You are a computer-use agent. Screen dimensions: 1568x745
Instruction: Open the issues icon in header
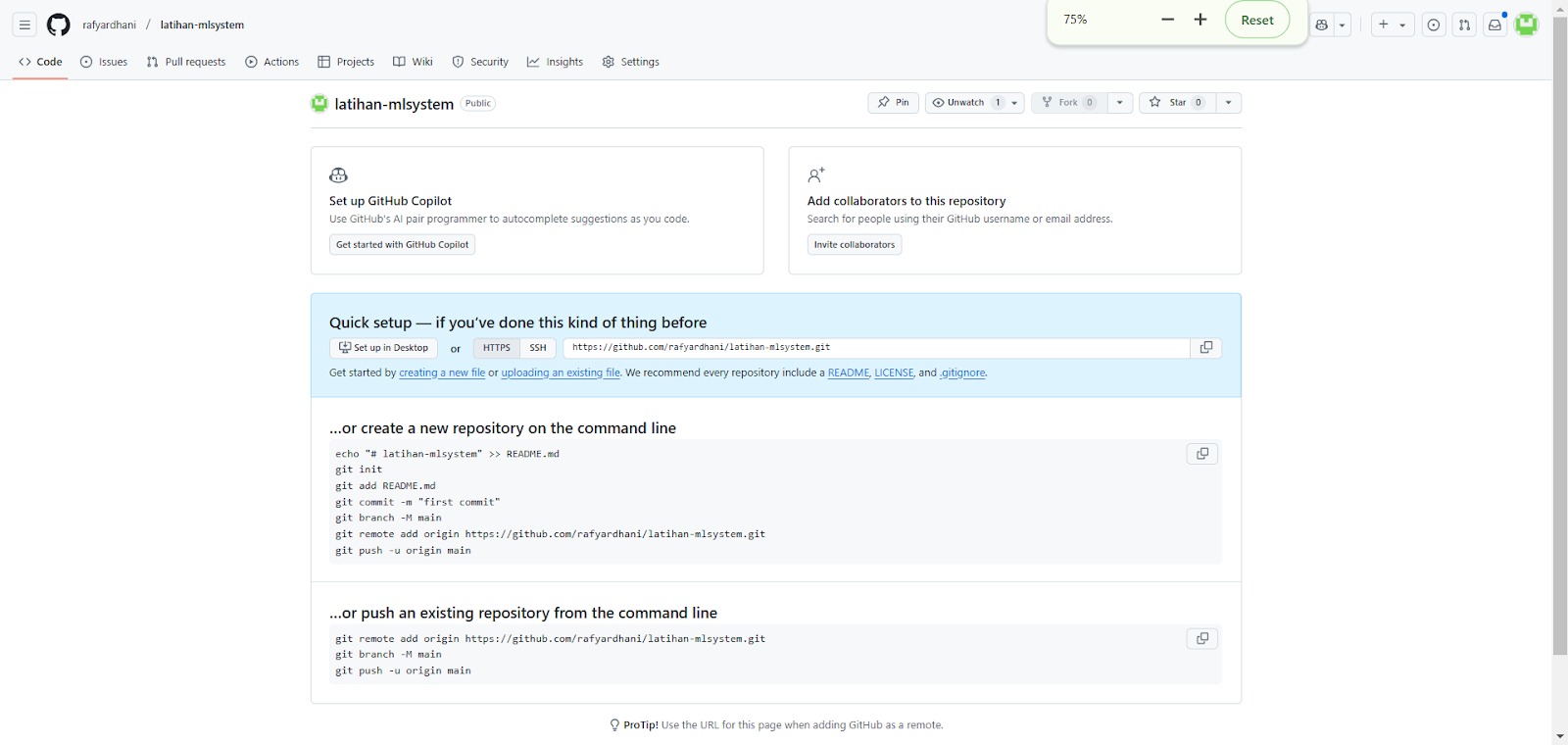coord(1434,25)
